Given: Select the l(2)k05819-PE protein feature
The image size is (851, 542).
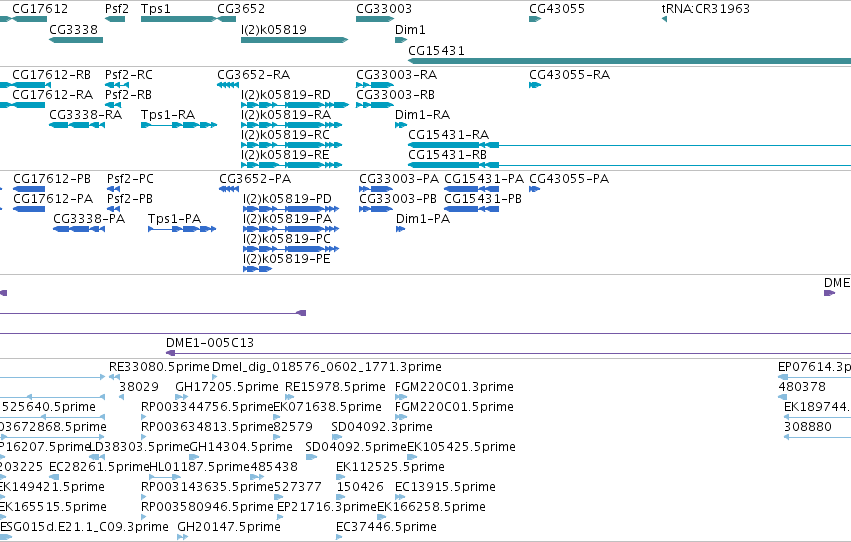Looking at the screenshot, I should (258, 269).
